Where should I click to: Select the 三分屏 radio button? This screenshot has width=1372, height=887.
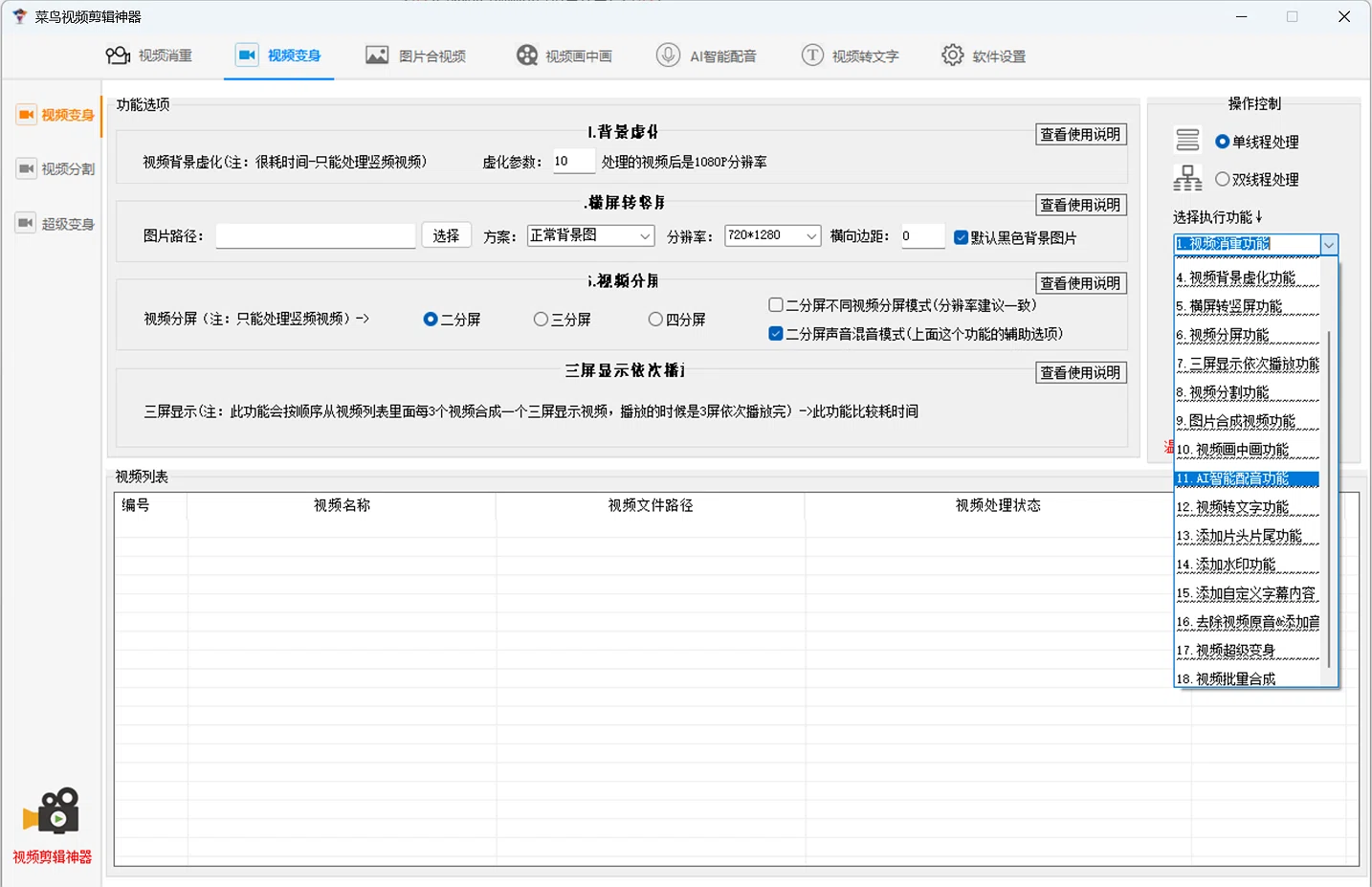541,320
